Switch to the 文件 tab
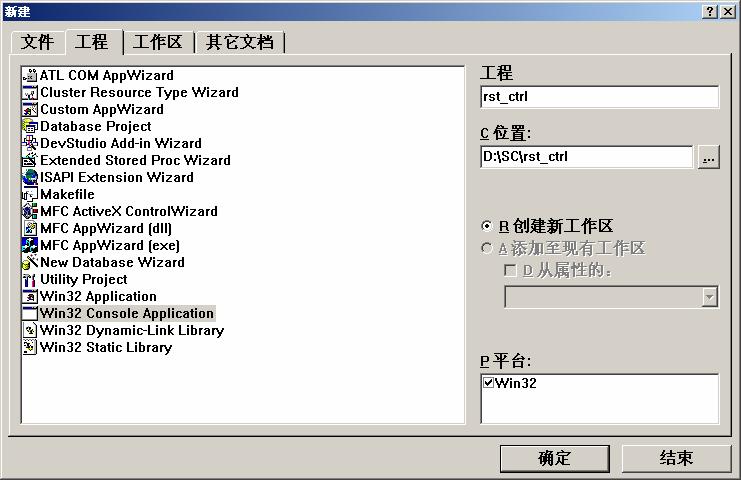This screenshot has width=741, height=480. (37, 42)
